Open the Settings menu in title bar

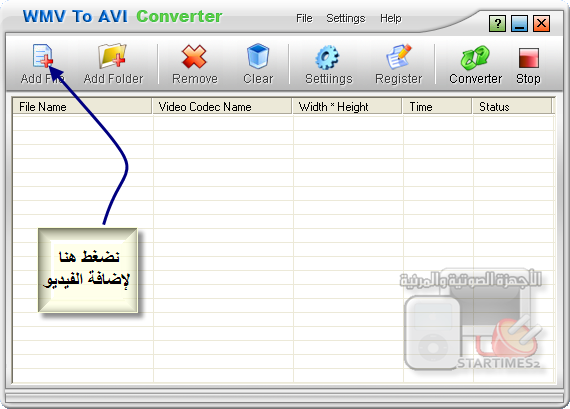click(x=346, y=18)
